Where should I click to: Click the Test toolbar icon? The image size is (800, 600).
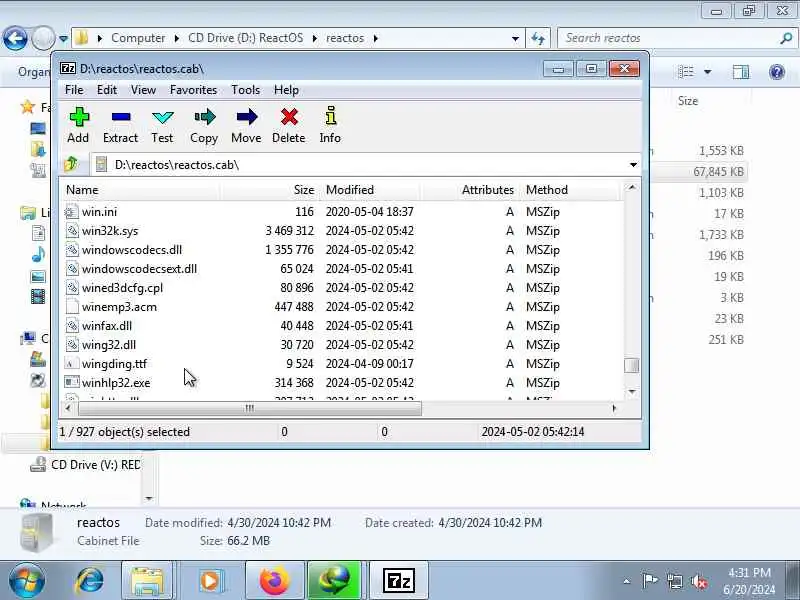click(x=163, y=117)
